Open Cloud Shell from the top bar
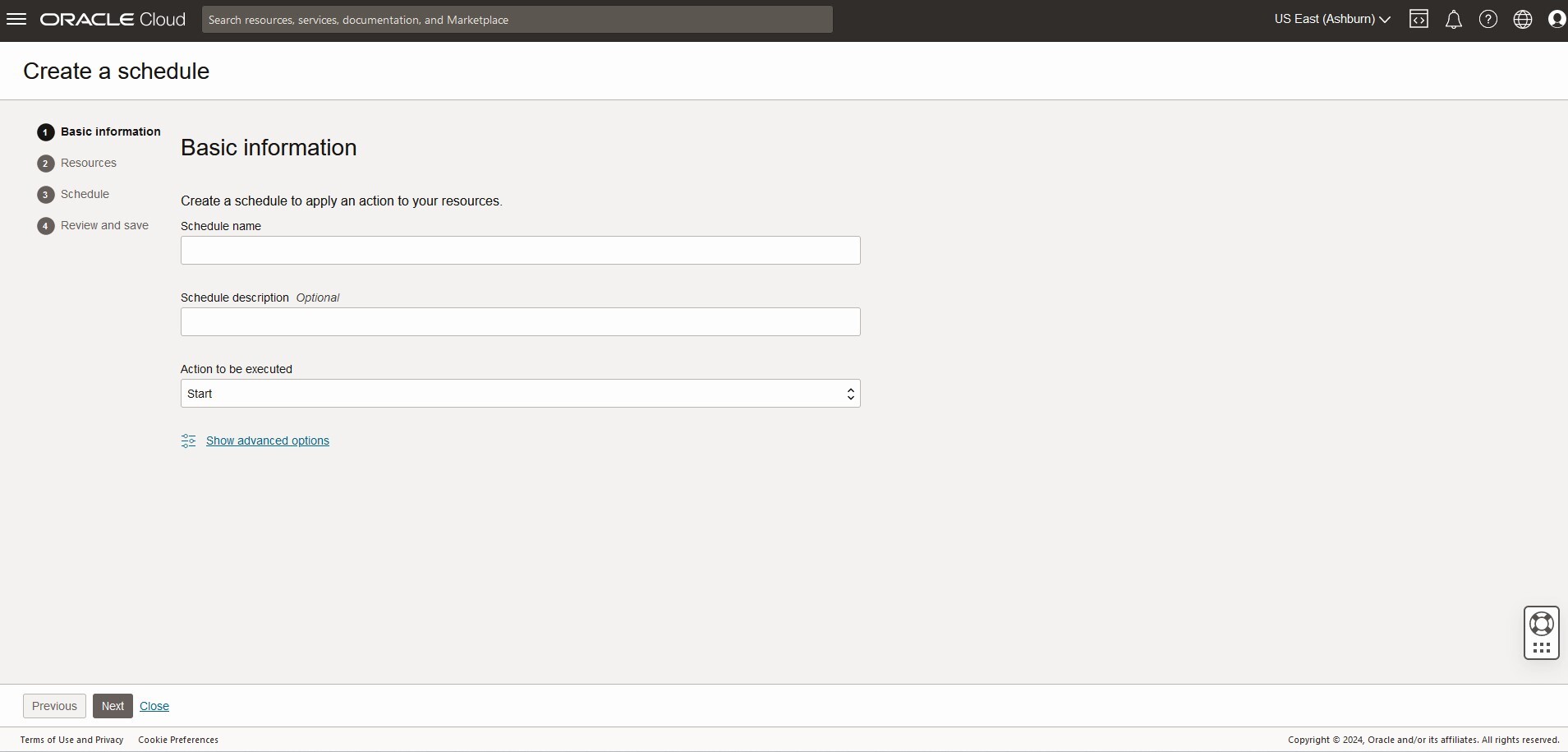The image size is (1568, 752). click(1420, 19)
